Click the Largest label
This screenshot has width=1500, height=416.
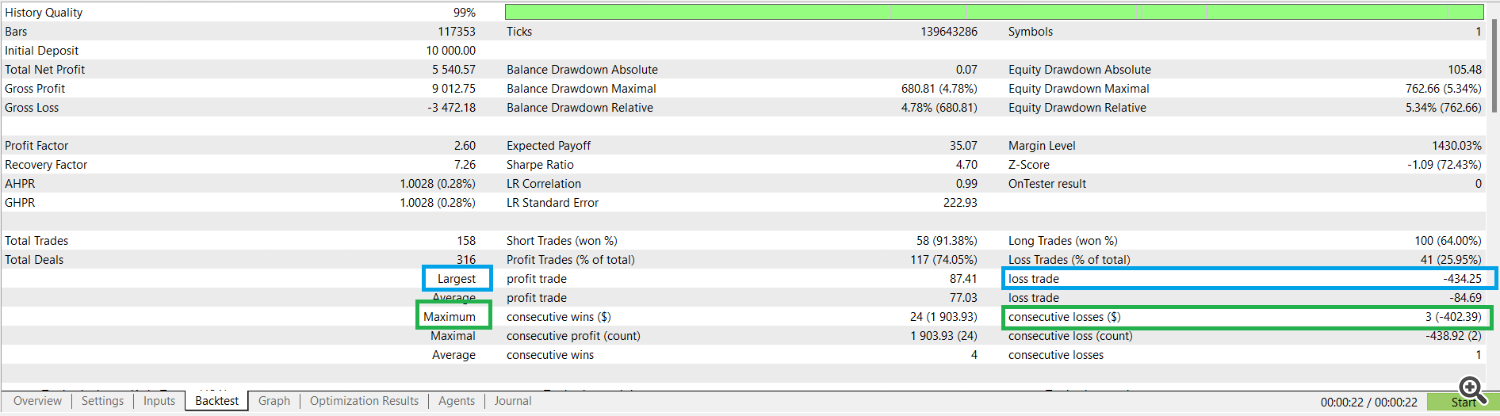(x=457, y=279)
